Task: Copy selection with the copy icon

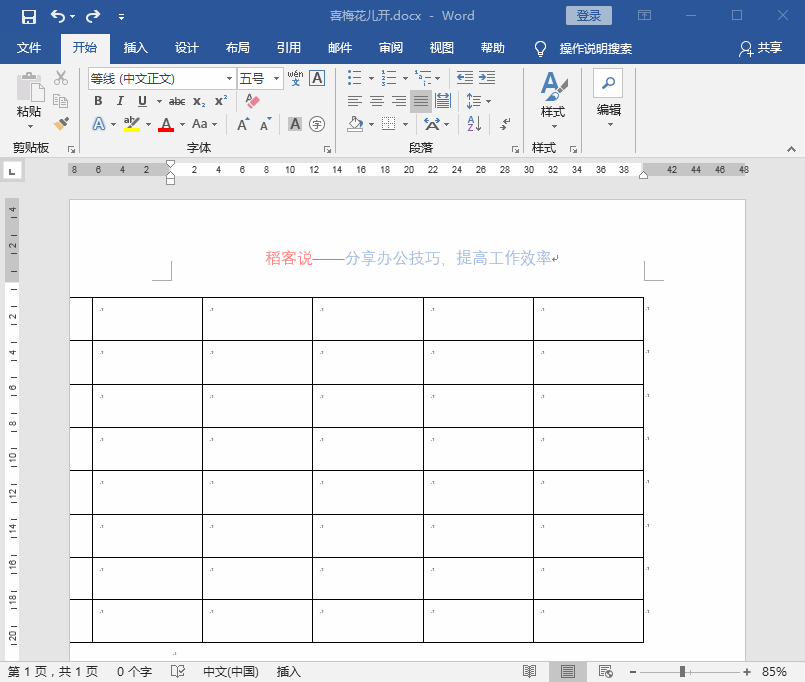Action: point(61,101)
